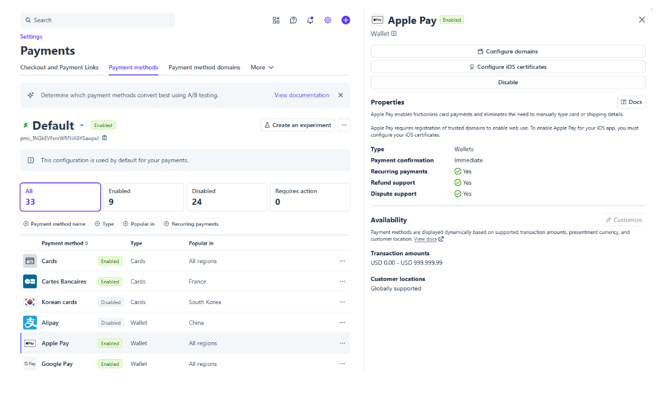
Task: Show All 33 payment methods
Action: (x=60, y=197)
